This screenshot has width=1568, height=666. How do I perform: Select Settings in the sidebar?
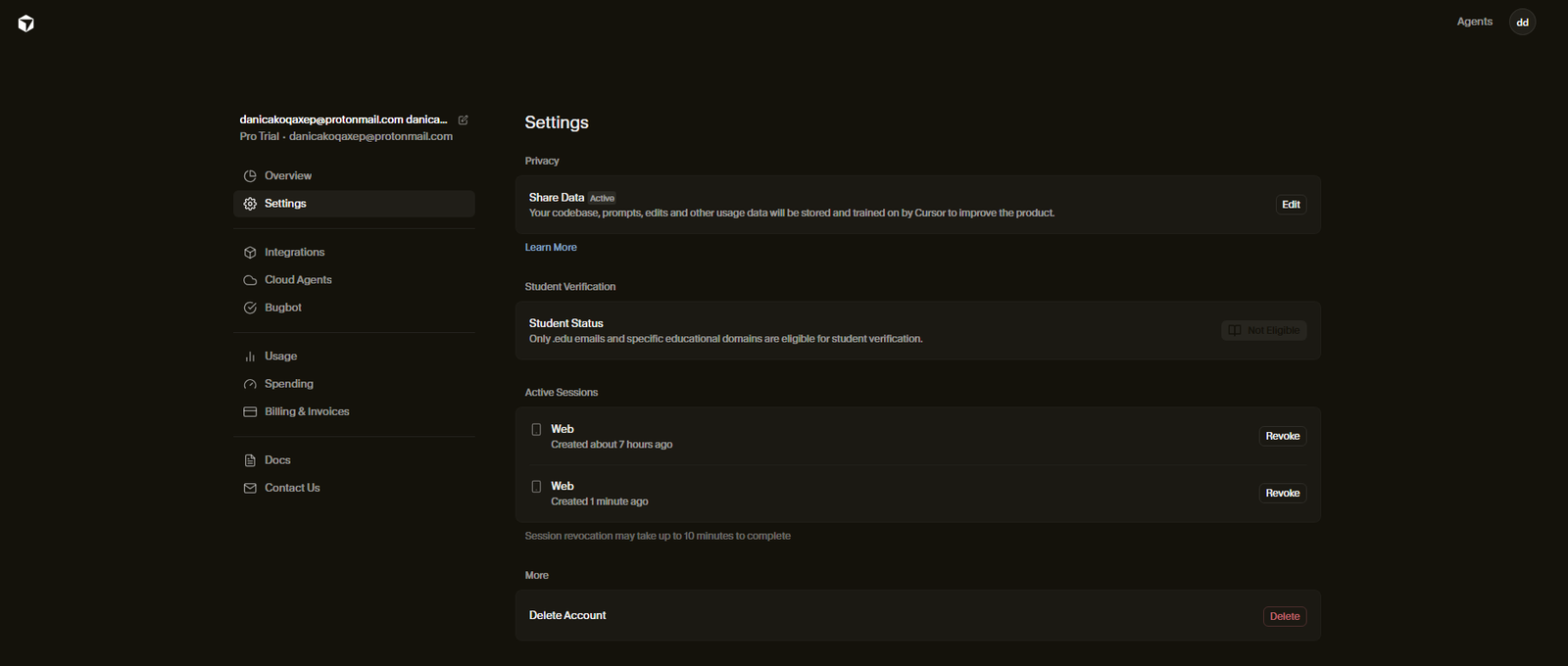point(285,204)
